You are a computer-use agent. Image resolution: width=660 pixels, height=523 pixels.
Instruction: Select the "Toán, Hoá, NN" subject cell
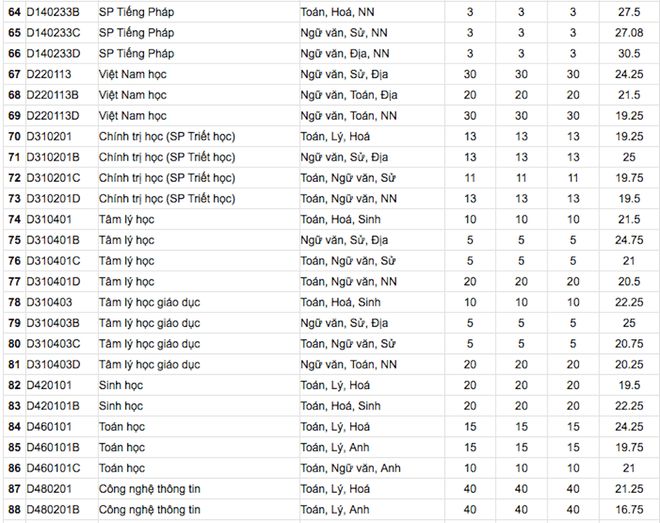(x=340, y=10)
